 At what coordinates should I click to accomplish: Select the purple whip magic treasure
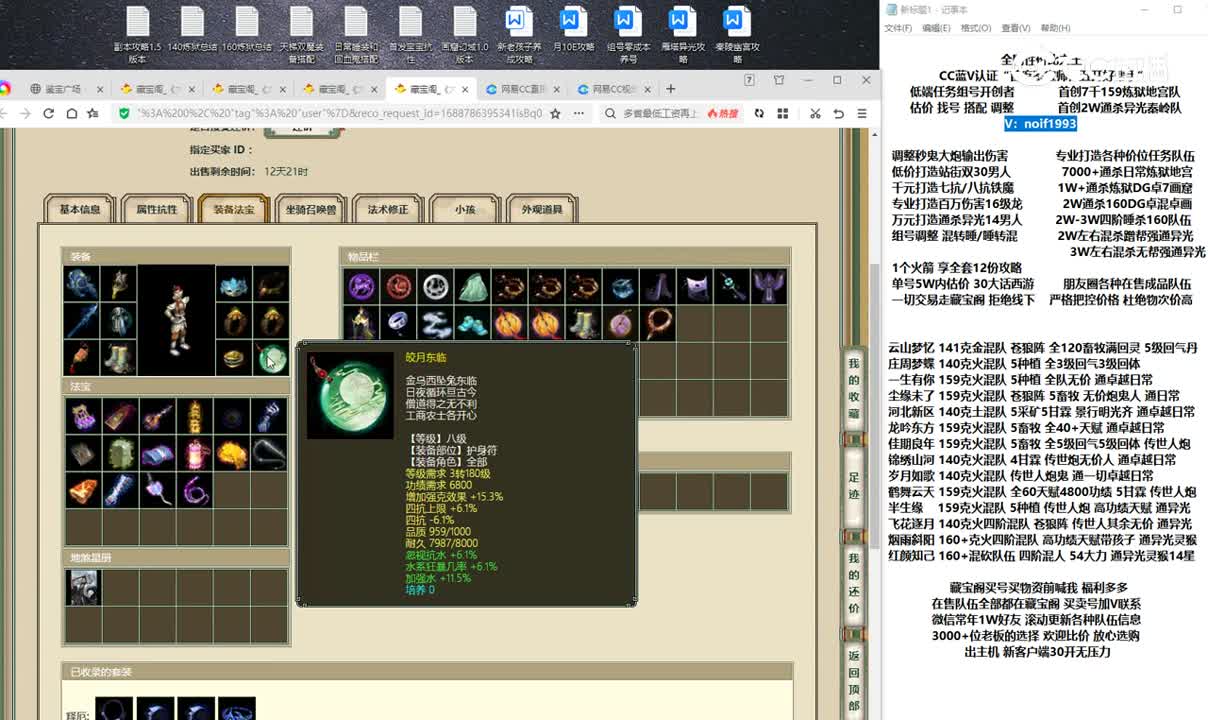tap(193, 490)
